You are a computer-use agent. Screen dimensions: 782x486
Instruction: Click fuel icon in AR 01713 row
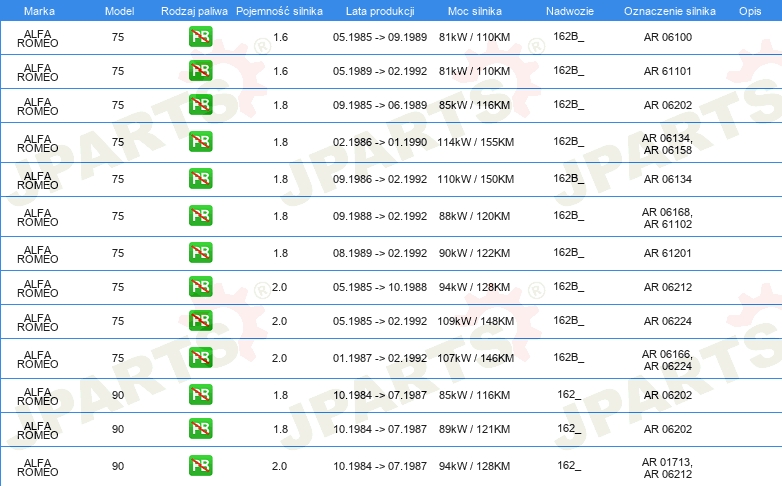[200, 465]
